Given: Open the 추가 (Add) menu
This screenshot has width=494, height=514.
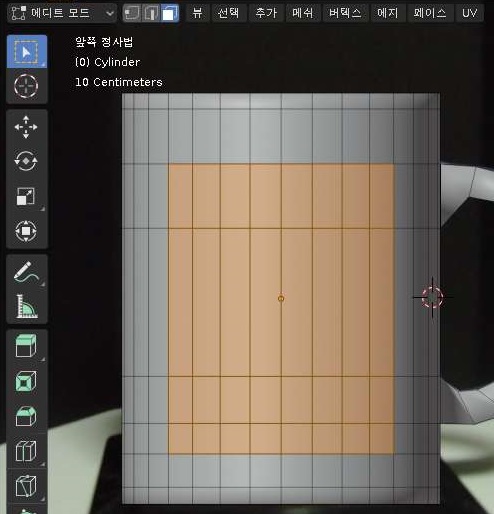Looking at the screenshot, I should 266,13.
